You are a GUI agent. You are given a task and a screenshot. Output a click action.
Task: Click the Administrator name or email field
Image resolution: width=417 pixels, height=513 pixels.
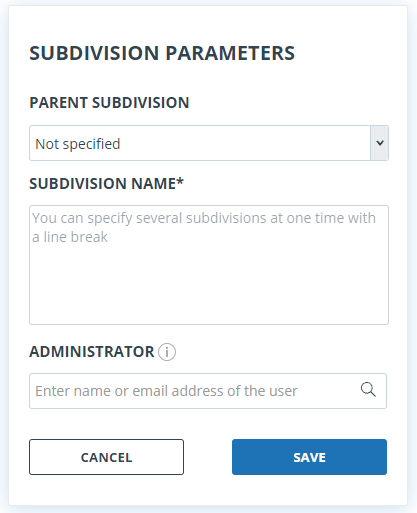(x=208, y=391)
